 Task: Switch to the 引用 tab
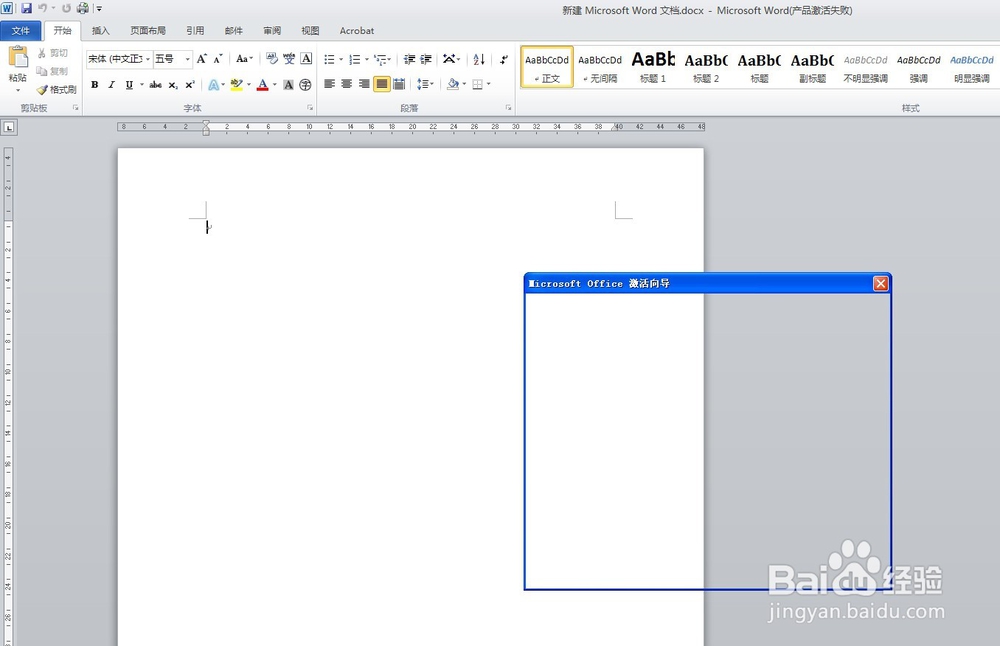(195, 31)
